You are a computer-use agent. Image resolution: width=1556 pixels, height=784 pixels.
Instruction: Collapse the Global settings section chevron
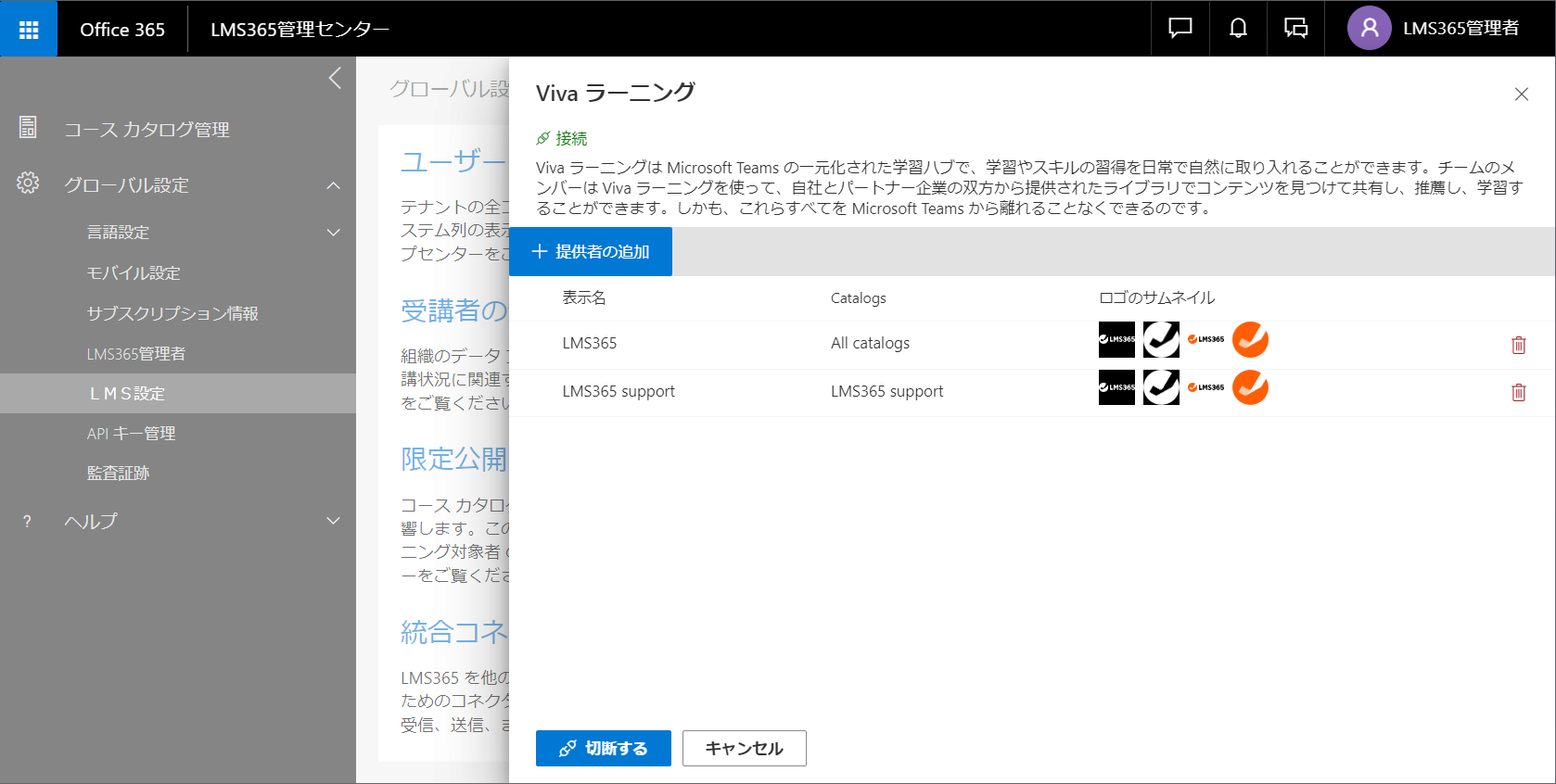point(334,185)
